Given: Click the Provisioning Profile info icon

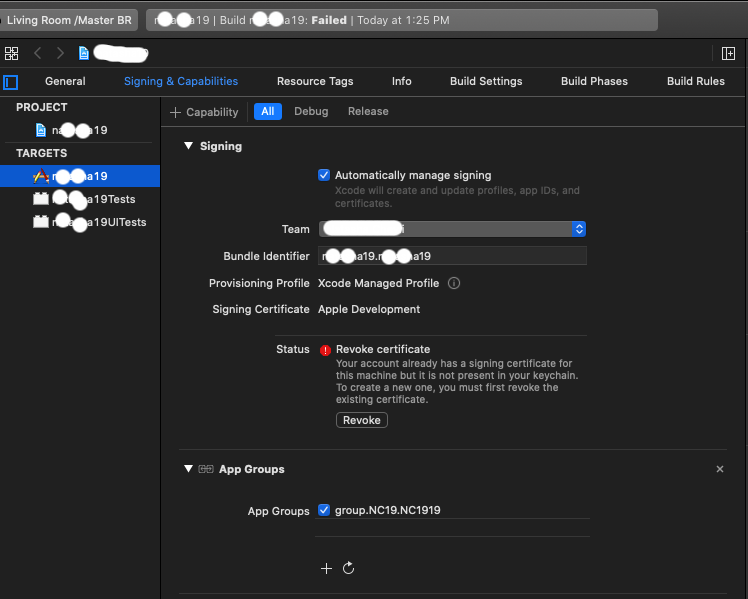Looking at the screenshot, I should coord(453,283).
